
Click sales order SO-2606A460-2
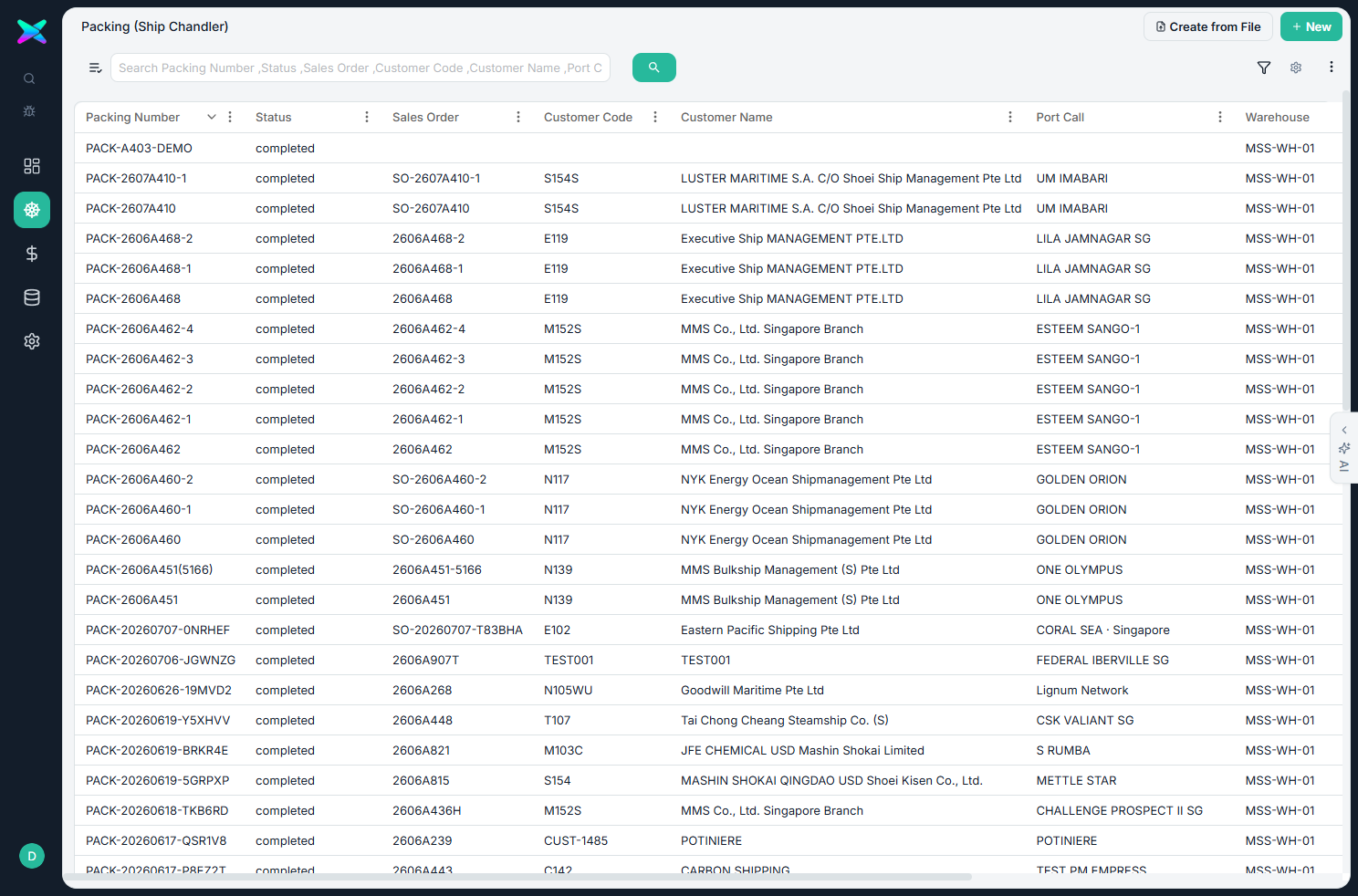440,479
